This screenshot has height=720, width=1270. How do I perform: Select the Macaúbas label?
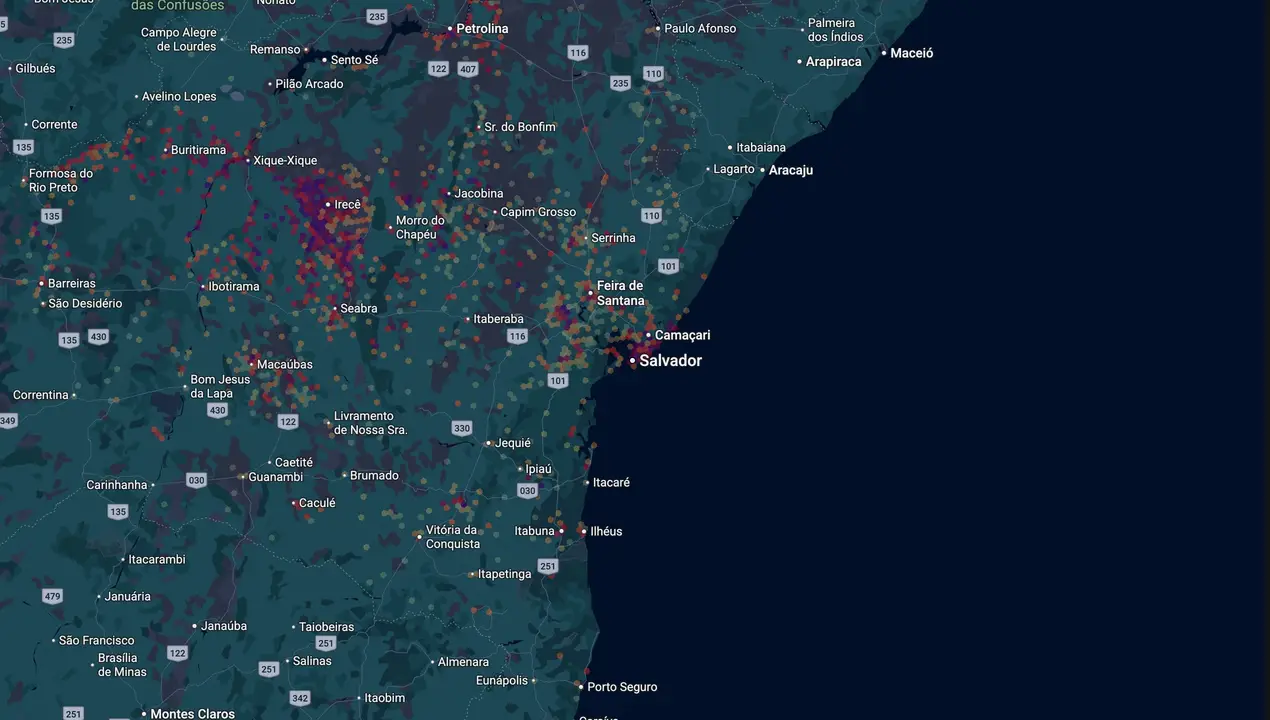[x=285, y=365]
